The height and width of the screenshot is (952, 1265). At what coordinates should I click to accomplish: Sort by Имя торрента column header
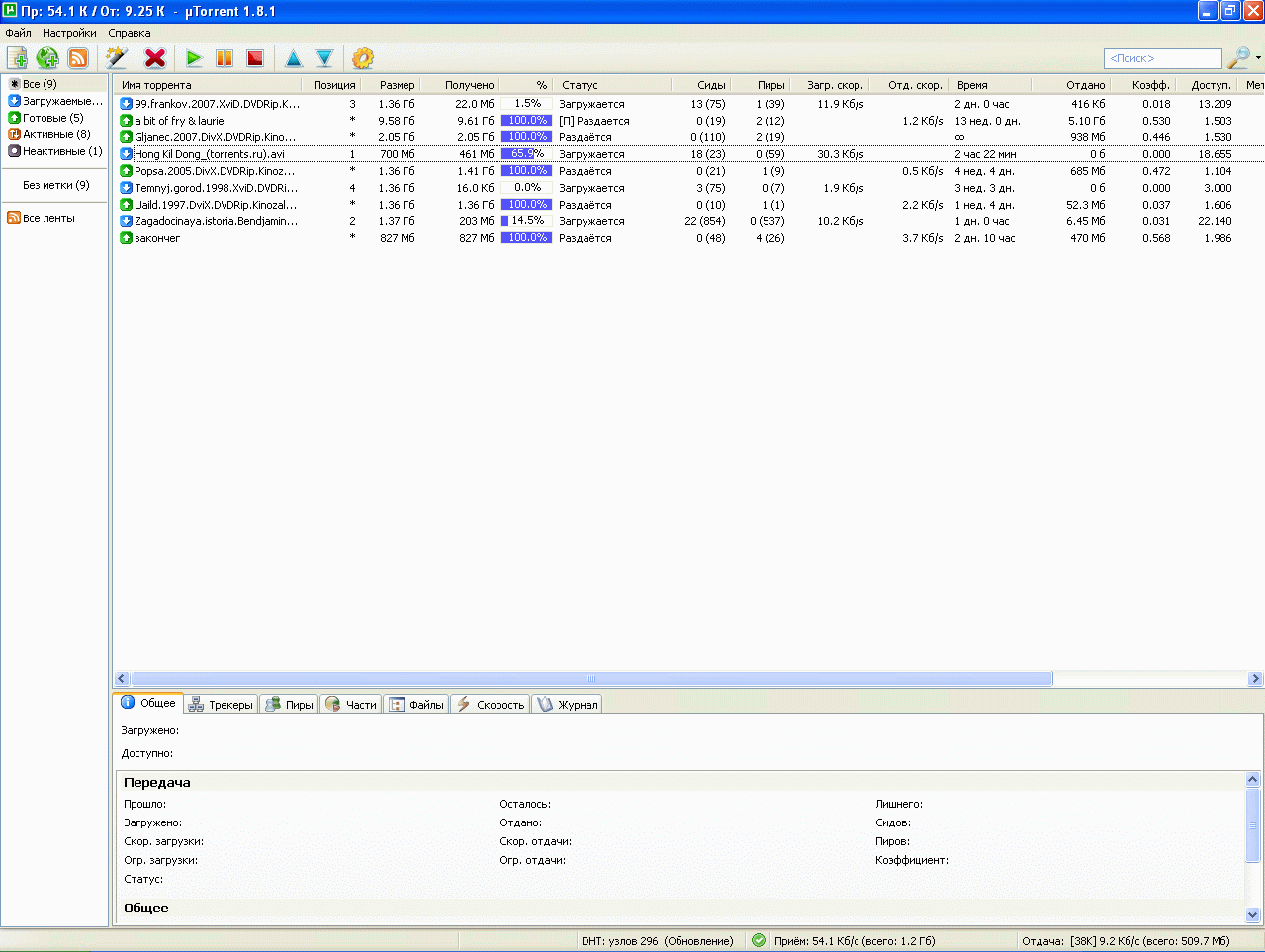tap(208, 85)
